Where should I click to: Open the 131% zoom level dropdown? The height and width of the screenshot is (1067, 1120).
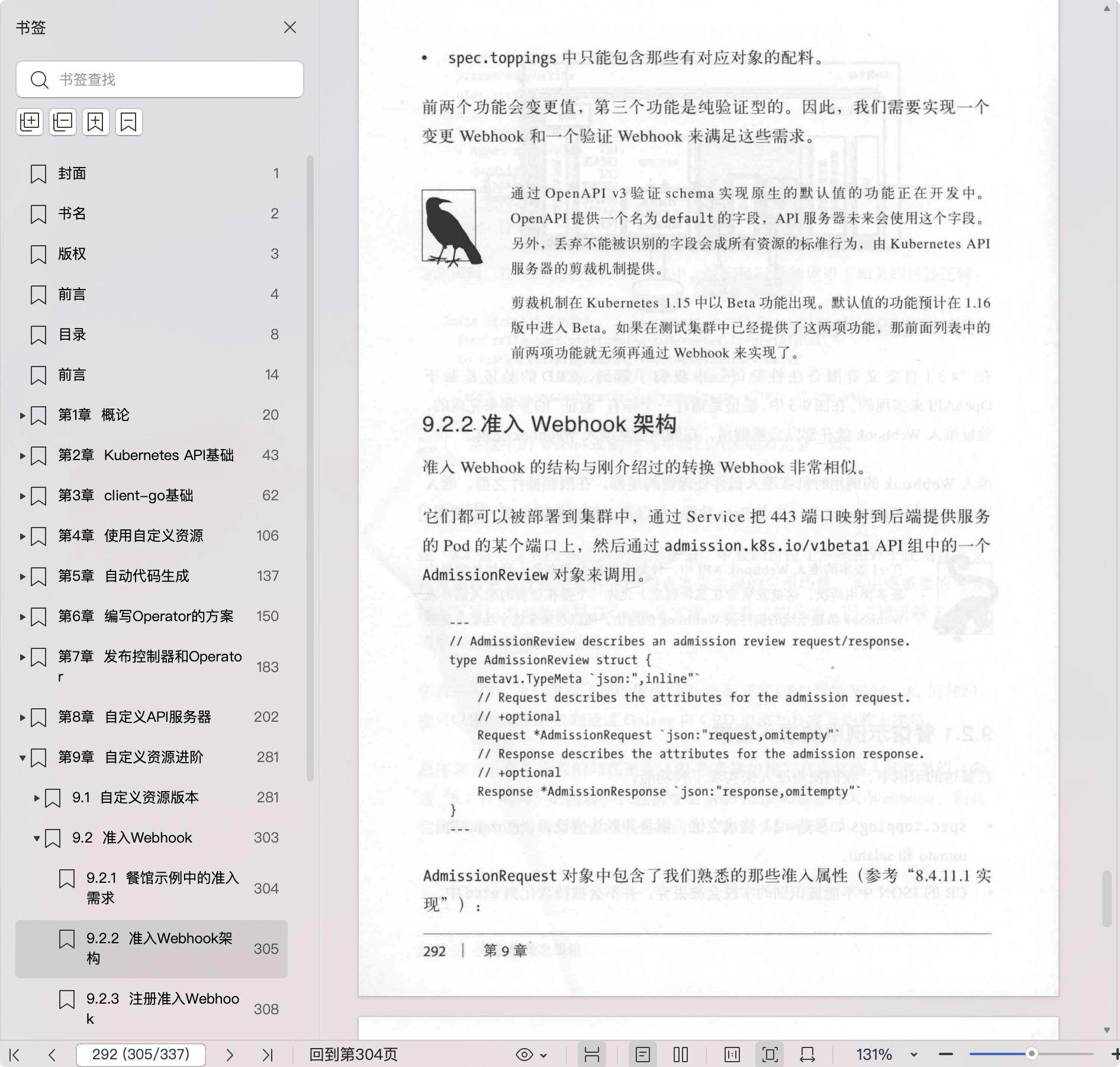(913, 1055)
